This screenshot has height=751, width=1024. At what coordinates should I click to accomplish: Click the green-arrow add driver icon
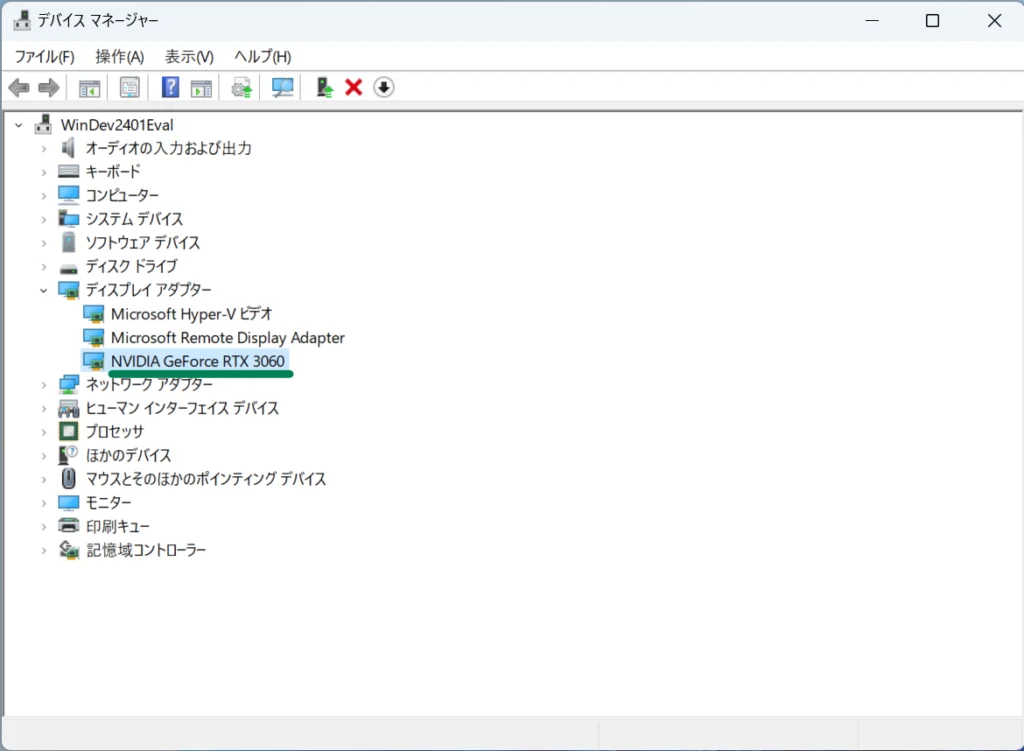pyautogui.click(x=325, y=88)
